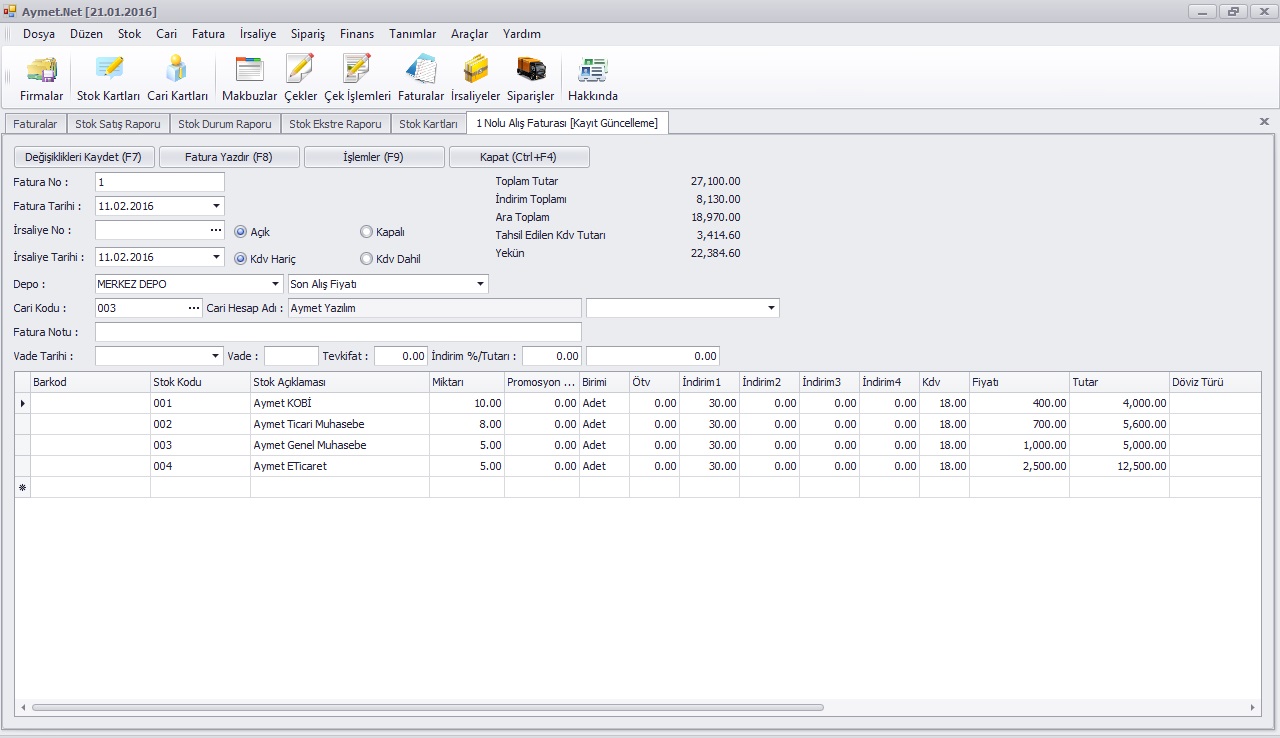Click the Siparişler truck icon
1280x738 pixels.
[530, 78]
